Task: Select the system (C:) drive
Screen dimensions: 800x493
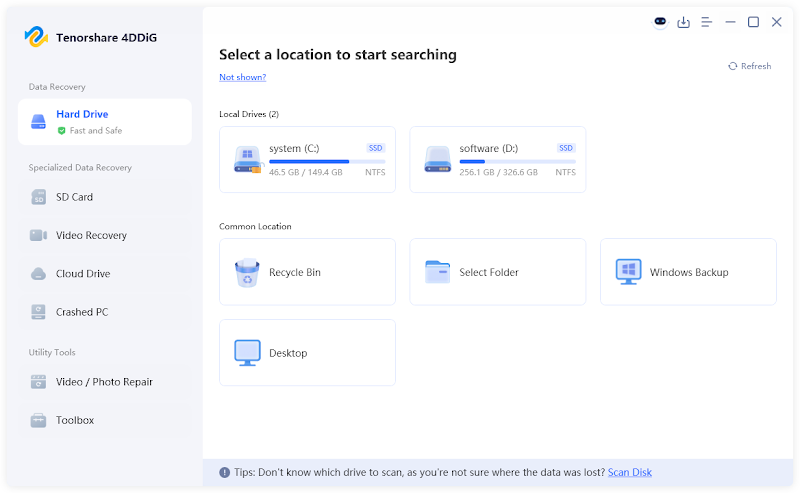Action: (307, 159)
